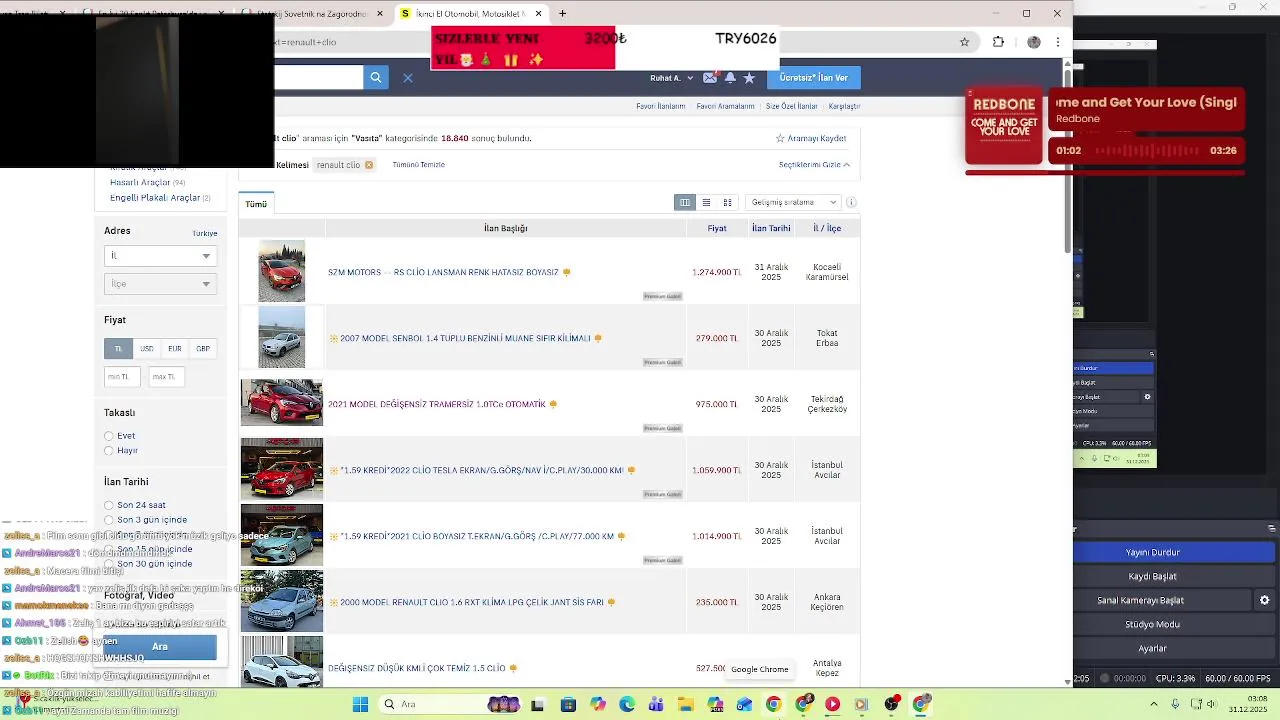Switch to gallery grid view icon
Image resolution: width=1280 pixels, height=720 pixels.
coord(727,202)
